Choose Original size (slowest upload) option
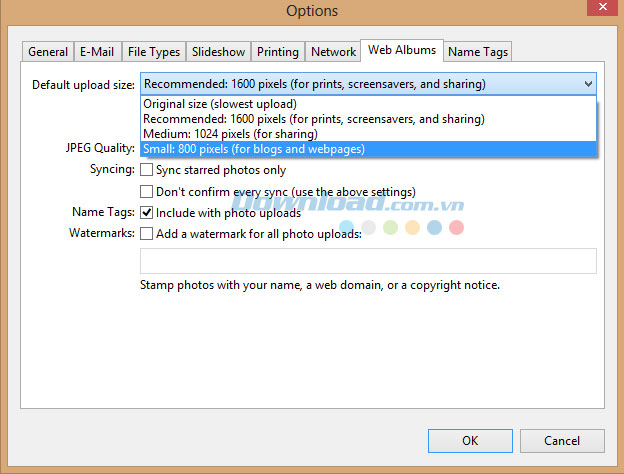Viewport: 624px width, 474px height. coord(220,104)
